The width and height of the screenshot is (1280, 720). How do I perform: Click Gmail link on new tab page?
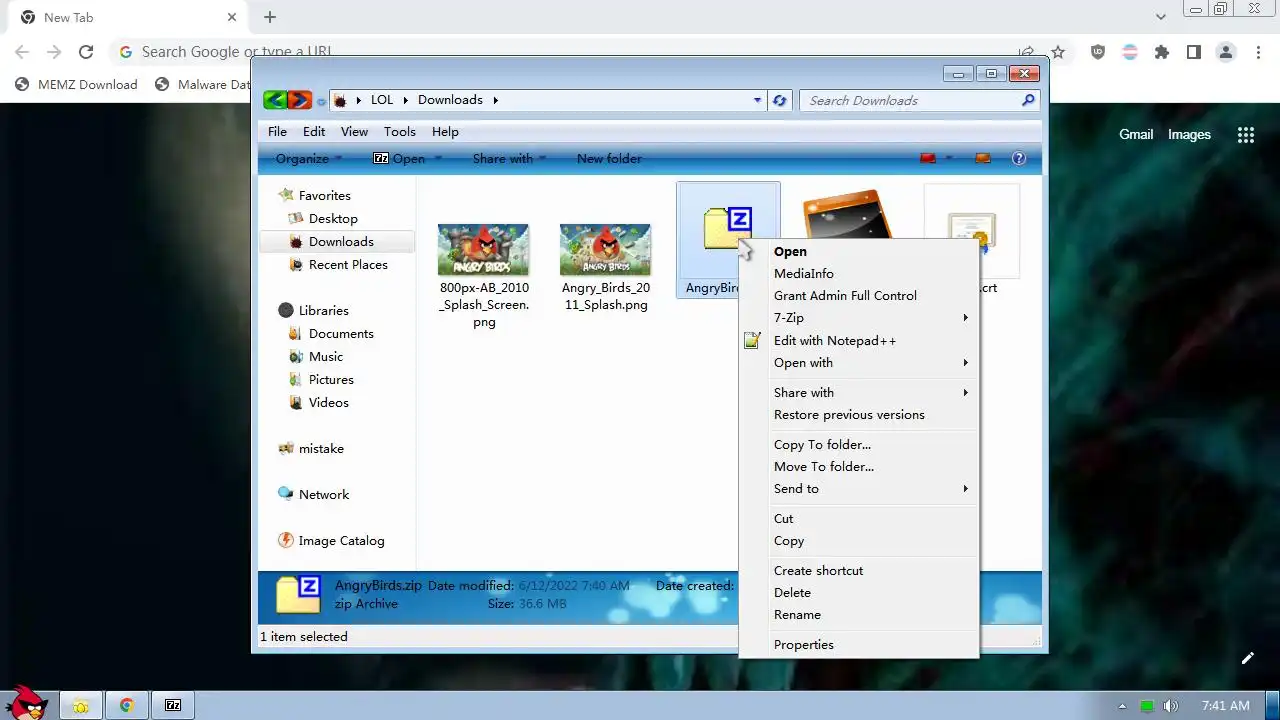[x=1136, y=134]
